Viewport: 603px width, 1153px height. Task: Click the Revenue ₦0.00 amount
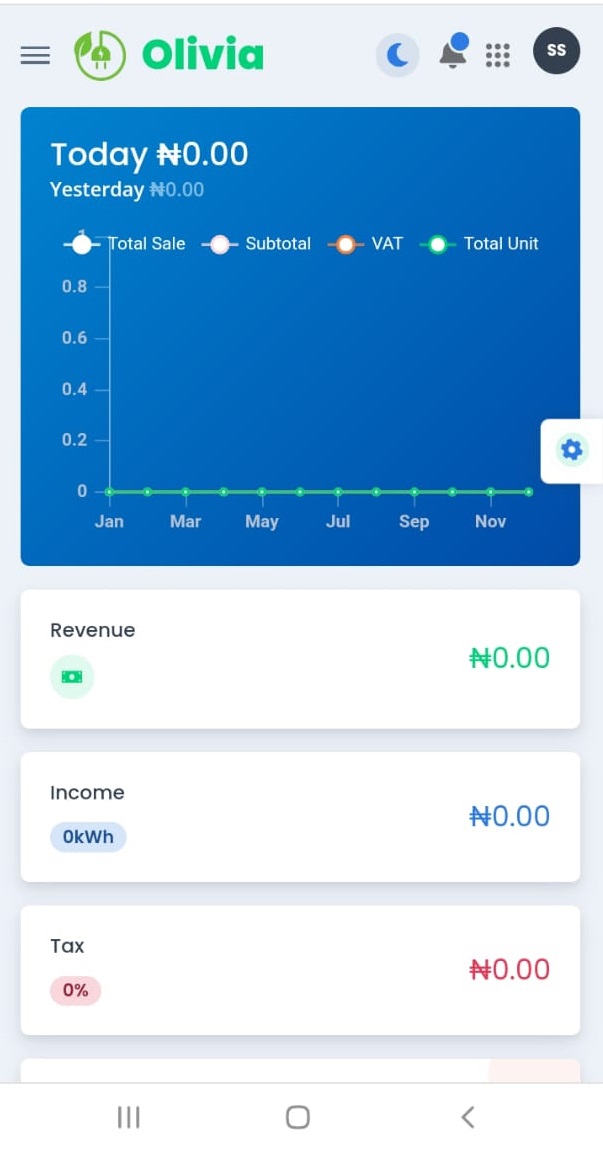pos(510,658)
